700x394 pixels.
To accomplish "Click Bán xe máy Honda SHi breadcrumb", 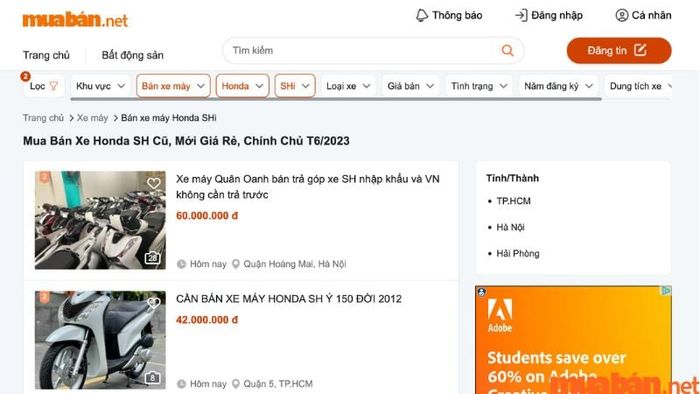I will click(169, 118).
